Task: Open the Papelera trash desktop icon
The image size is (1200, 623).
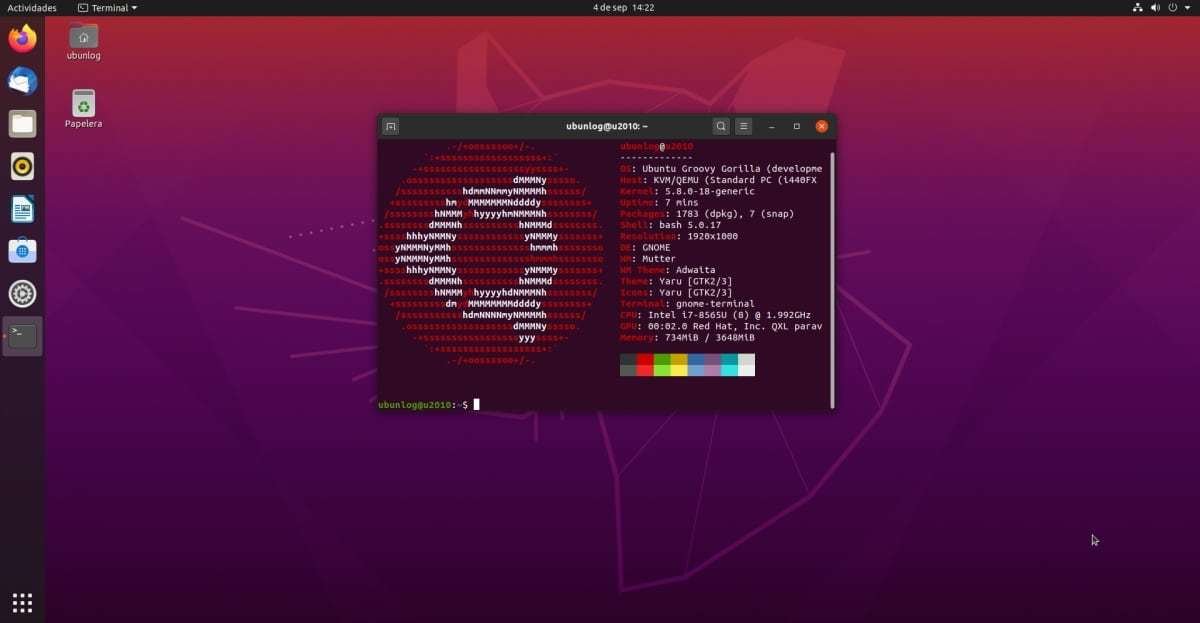Action: point(84,109)
